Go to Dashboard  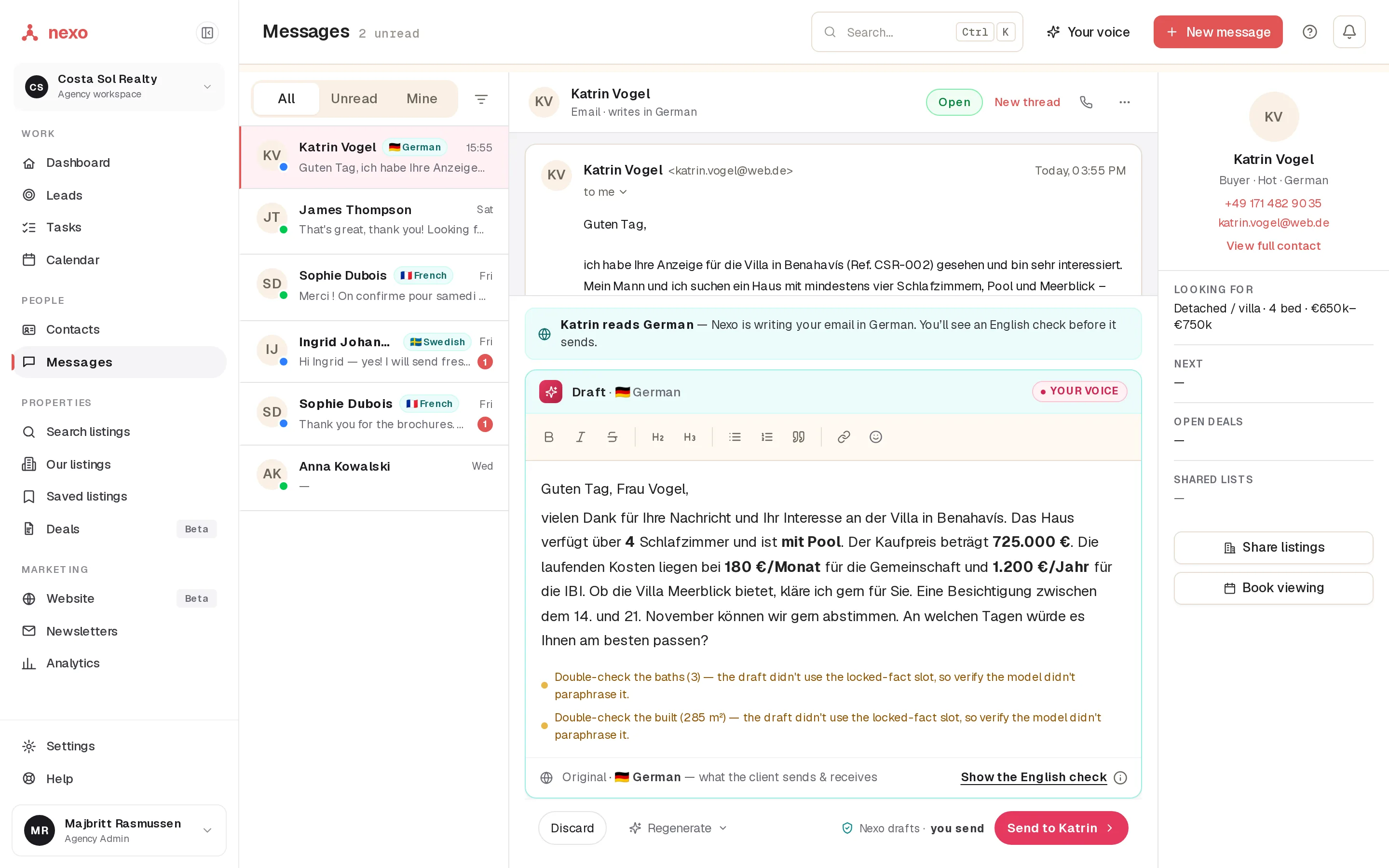click(x=119, y=163)
